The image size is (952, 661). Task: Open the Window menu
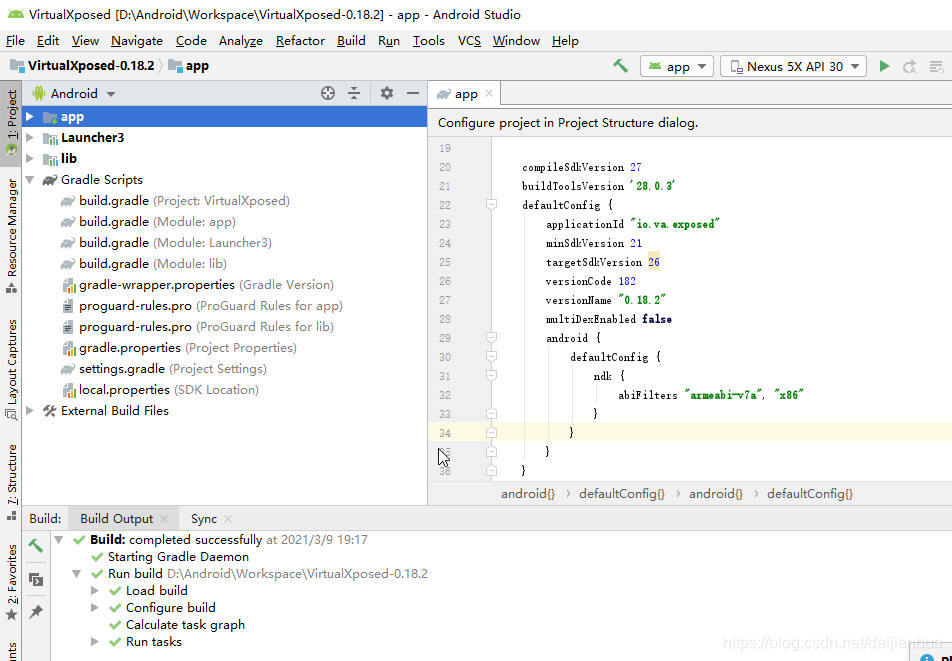pos(516,41)
